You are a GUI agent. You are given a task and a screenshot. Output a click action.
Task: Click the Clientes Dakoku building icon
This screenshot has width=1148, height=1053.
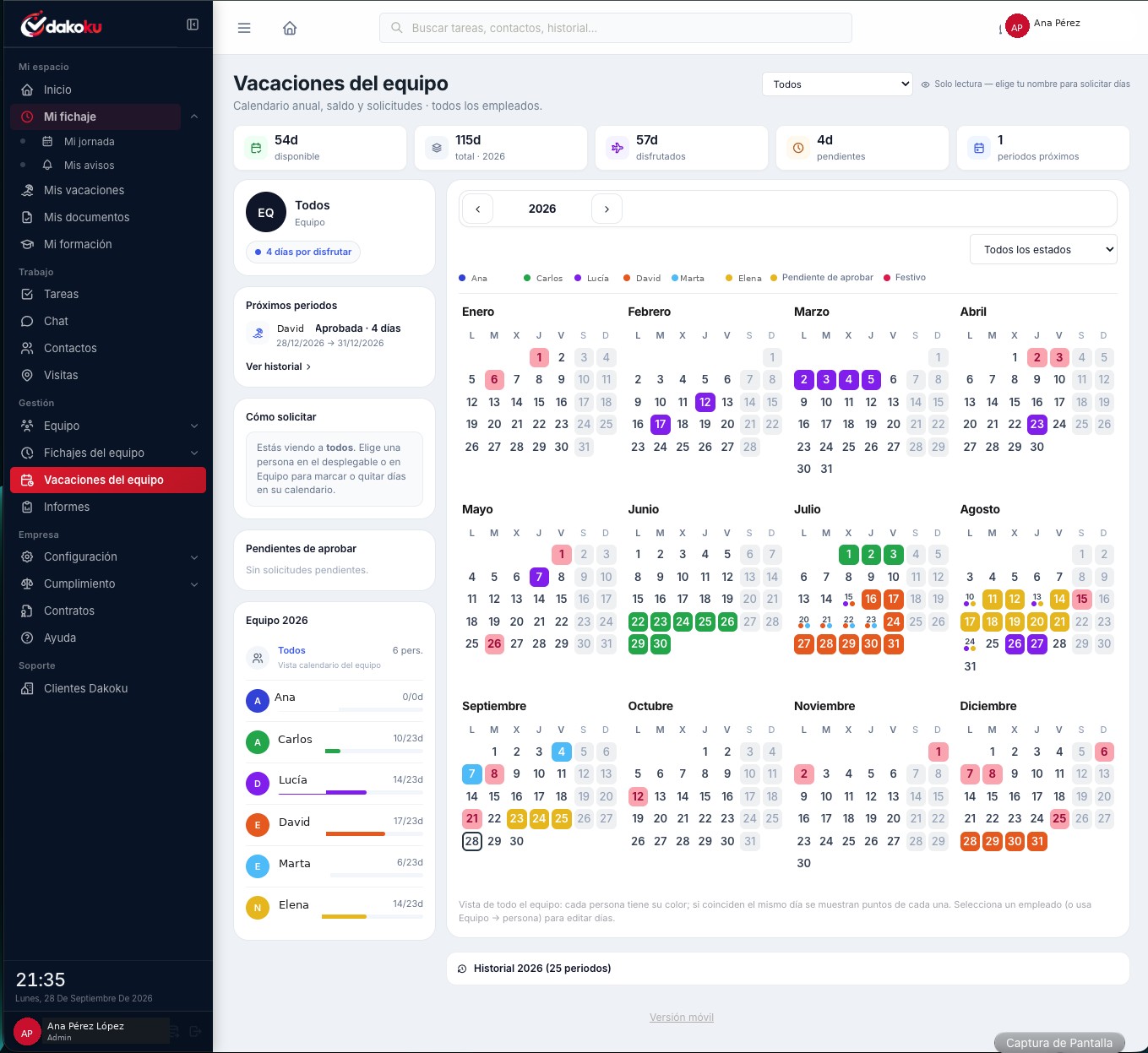point(27,688)
